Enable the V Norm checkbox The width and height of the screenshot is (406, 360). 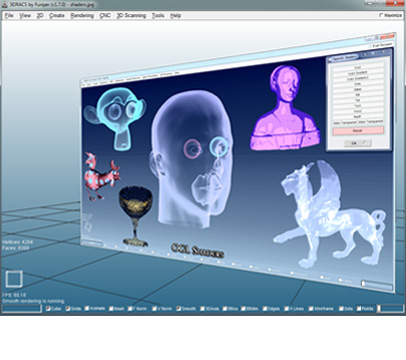tap(154, 309)
